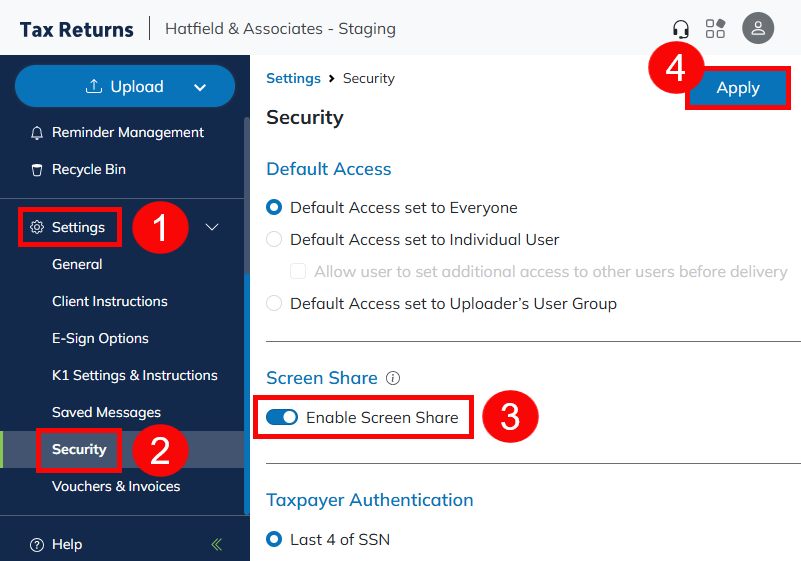Open the app switcher grid icon

click(x=715, y=29)
